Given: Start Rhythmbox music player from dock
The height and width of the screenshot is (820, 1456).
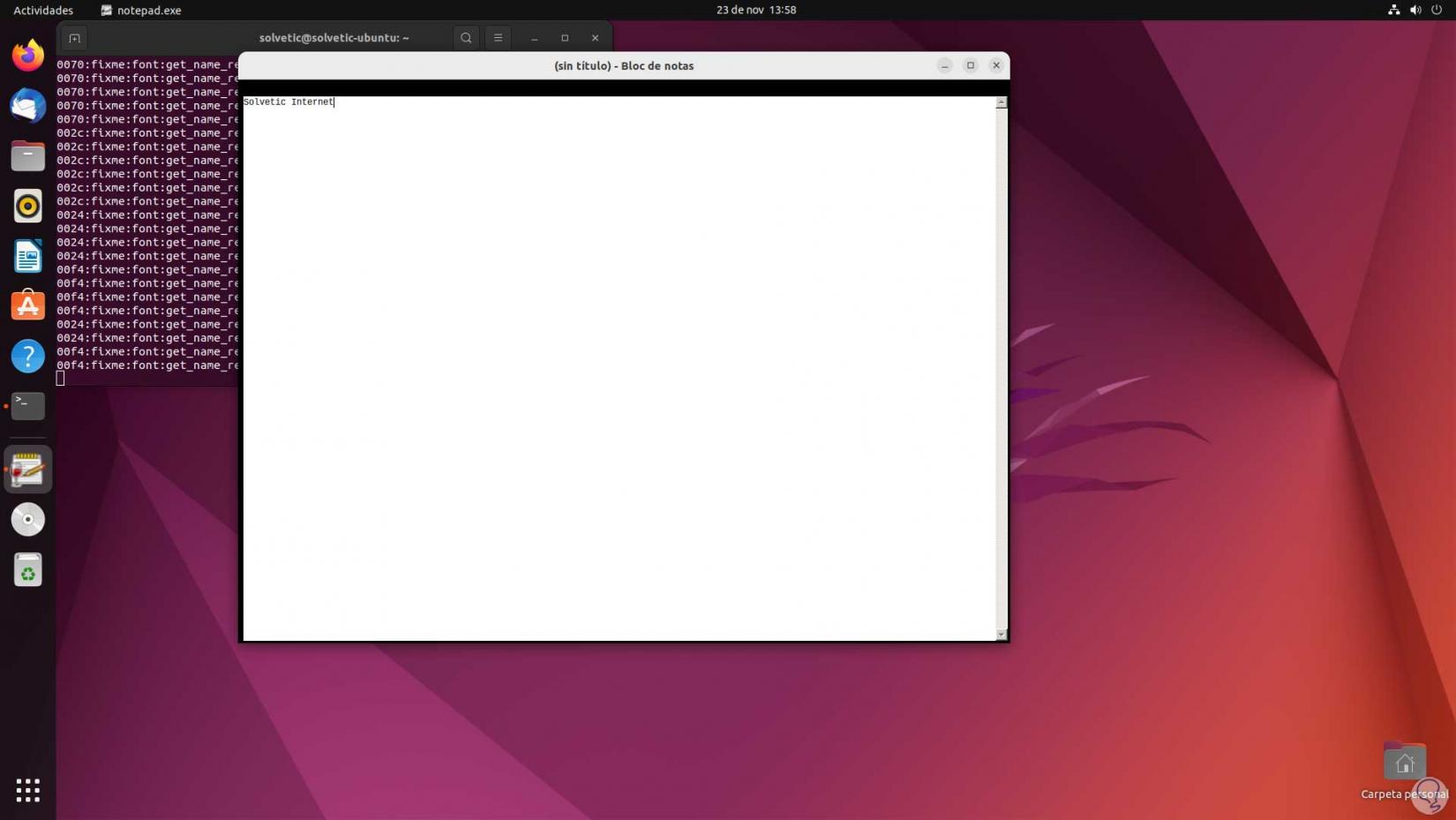Looking at the screenshot, I should pos(28,206).
